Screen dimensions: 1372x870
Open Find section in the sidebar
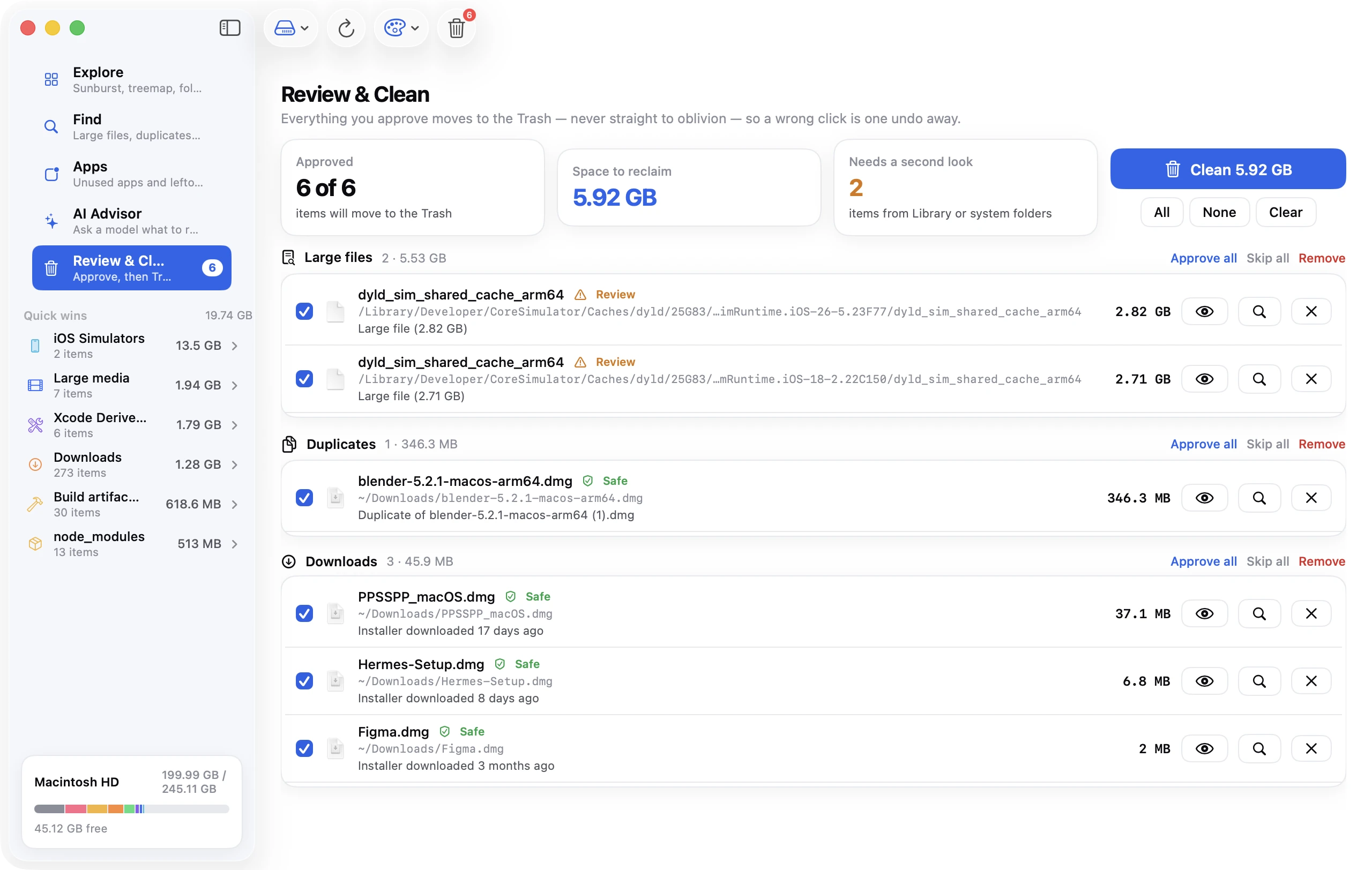(x=132, y=126)
